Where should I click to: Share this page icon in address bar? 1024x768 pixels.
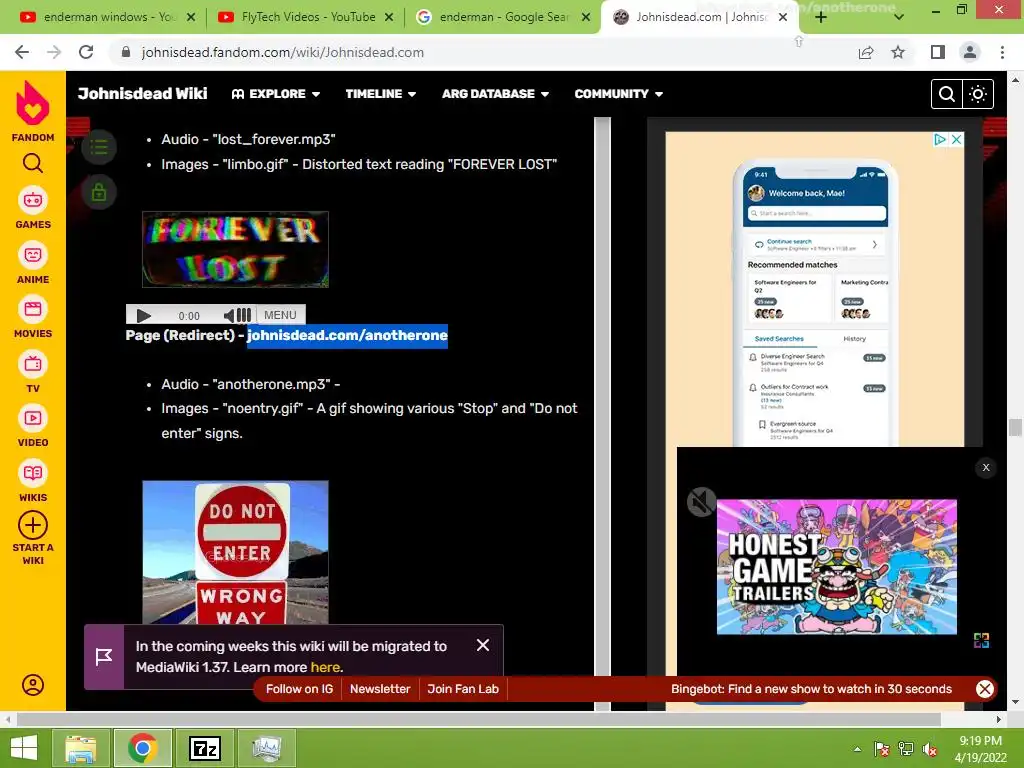[x=866, y=52]
